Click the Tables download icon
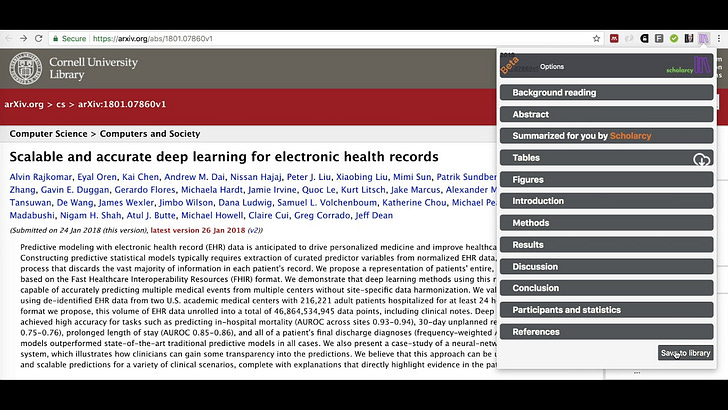Viewport: 728px width, 410px height. point(701,159)
